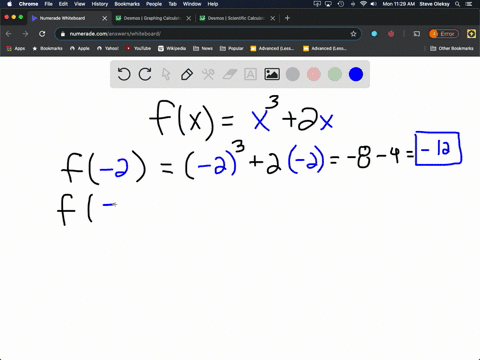Click the red extension icon

tap(391, 34)
